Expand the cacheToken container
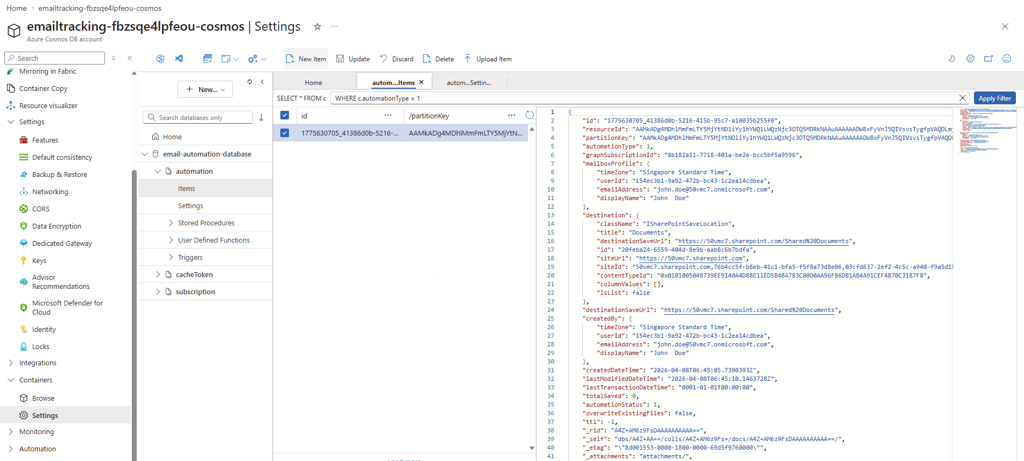 click(x=157, y=275)
